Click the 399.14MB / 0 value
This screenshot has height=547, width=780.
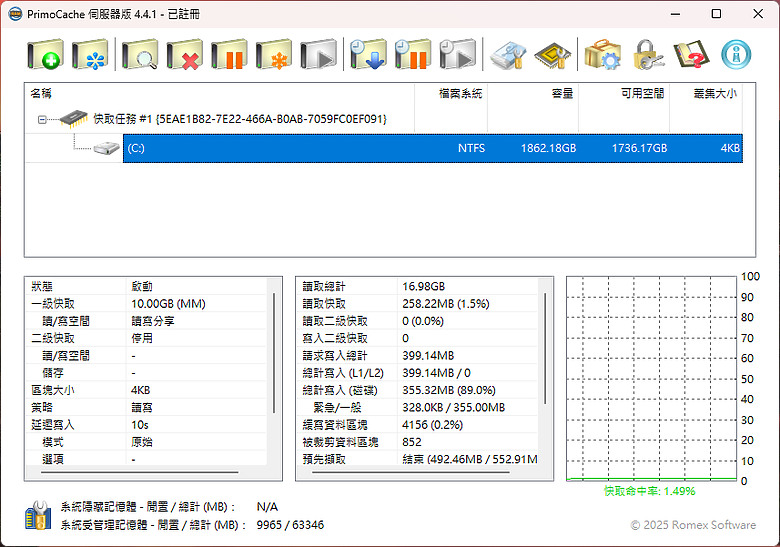click(436, 373)
